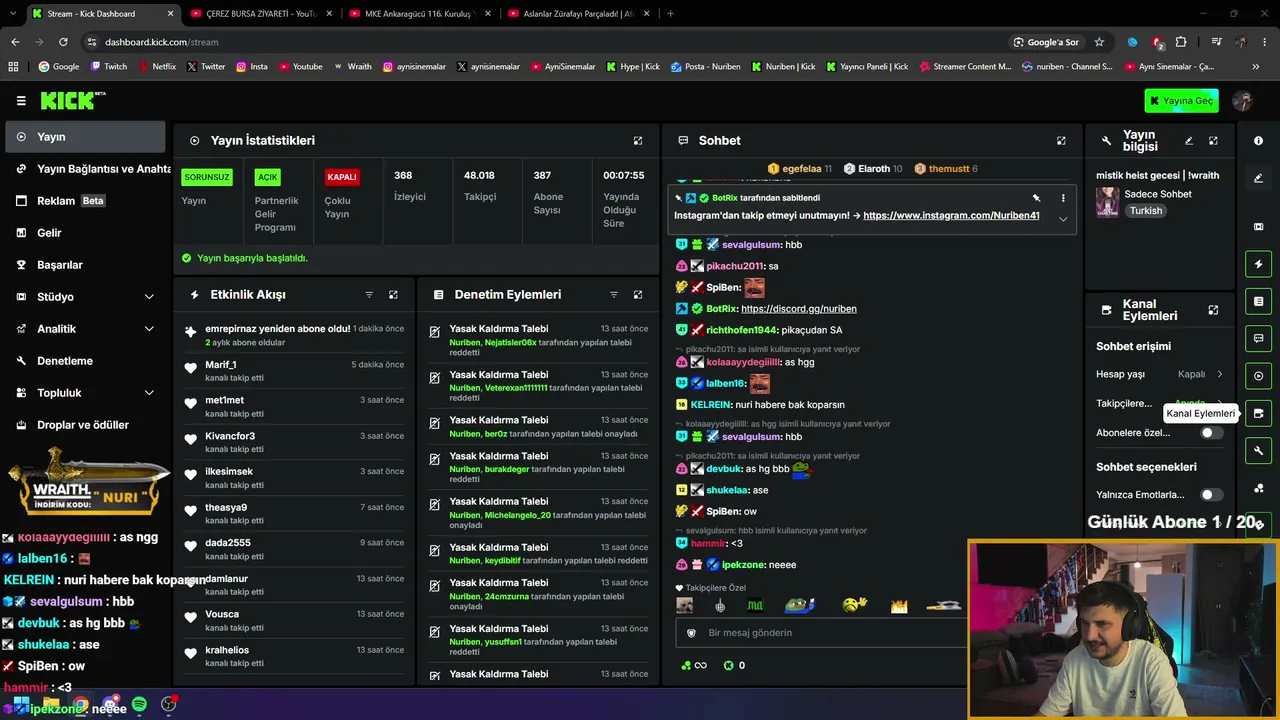Viewport: 1280px width, 720px height.
Task: Click the Kanal Eylemleri icon in right rail
Action: point(1258,413)
